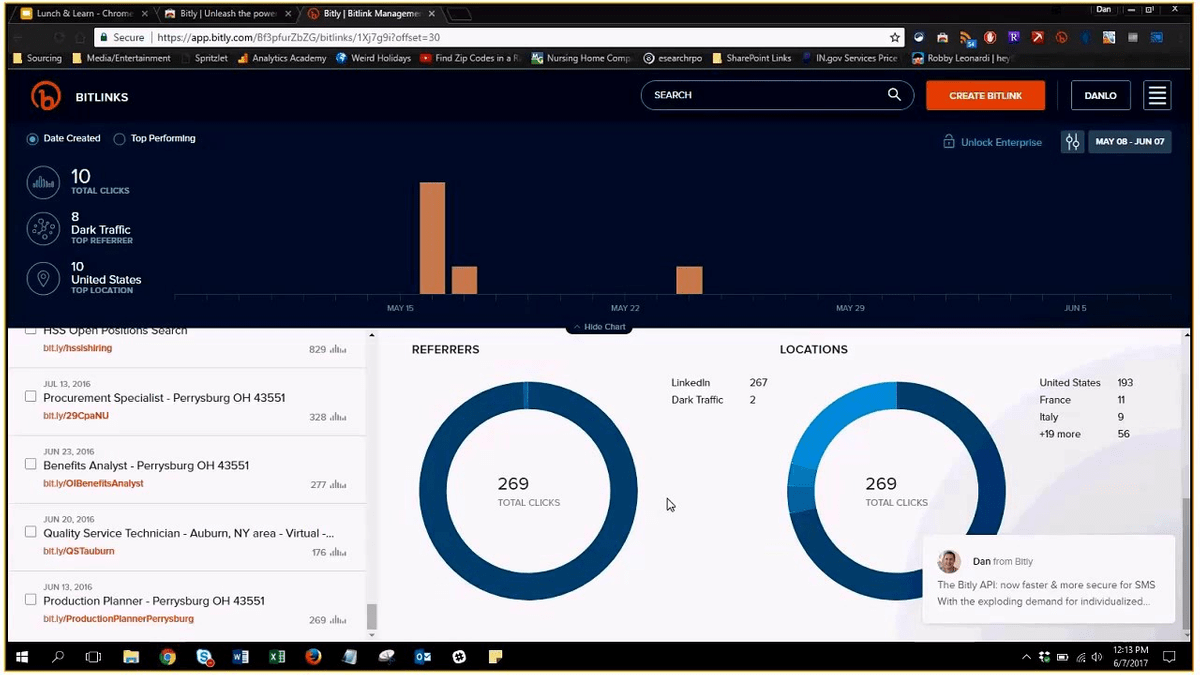The image size is (1200, 675).
Task: Collapse the chart using Hide Chart
Action: coord(598,326)
